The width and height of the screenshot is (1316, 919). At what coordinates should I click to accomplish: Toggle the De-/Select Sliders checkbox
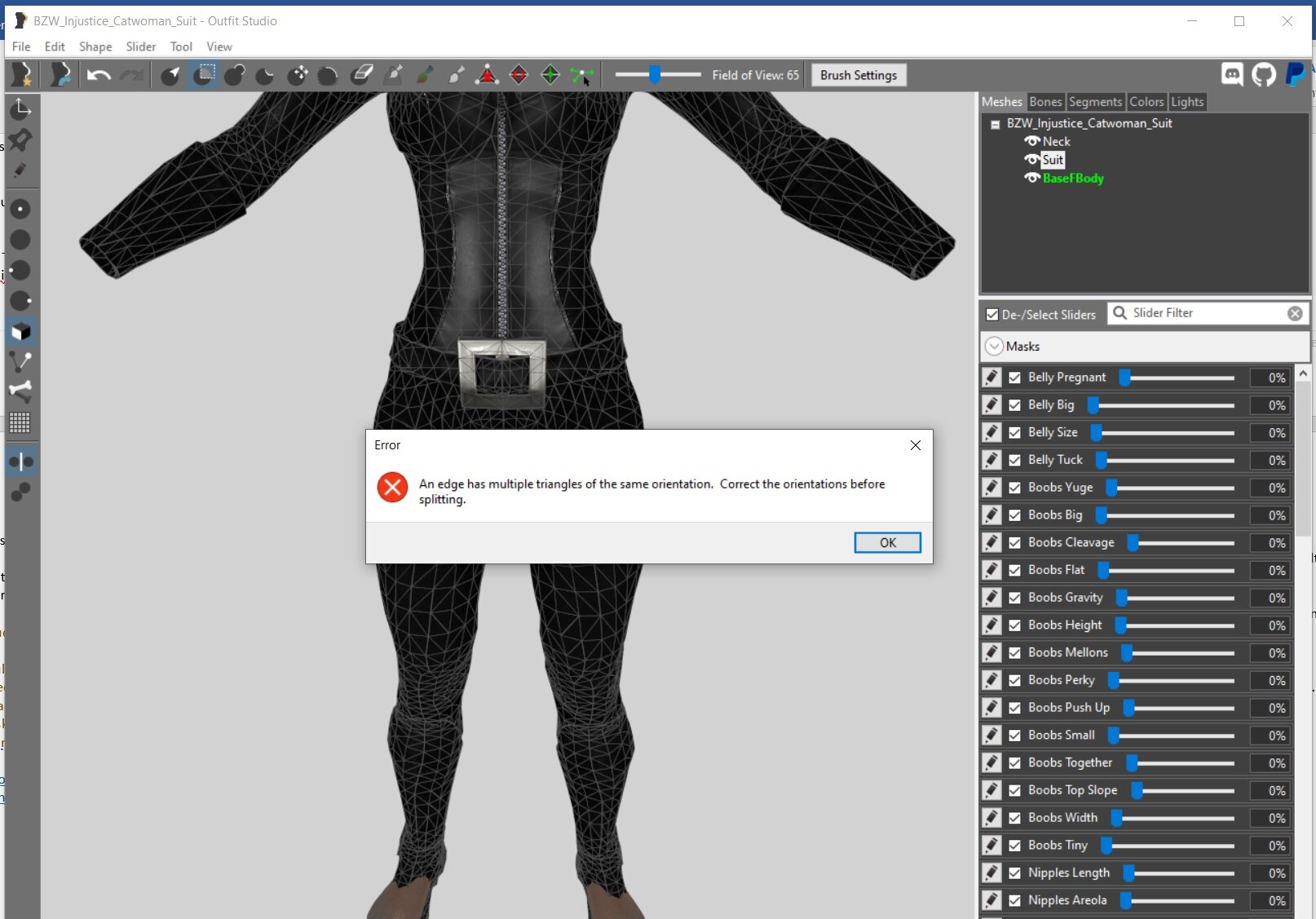(x=992, y=315)
